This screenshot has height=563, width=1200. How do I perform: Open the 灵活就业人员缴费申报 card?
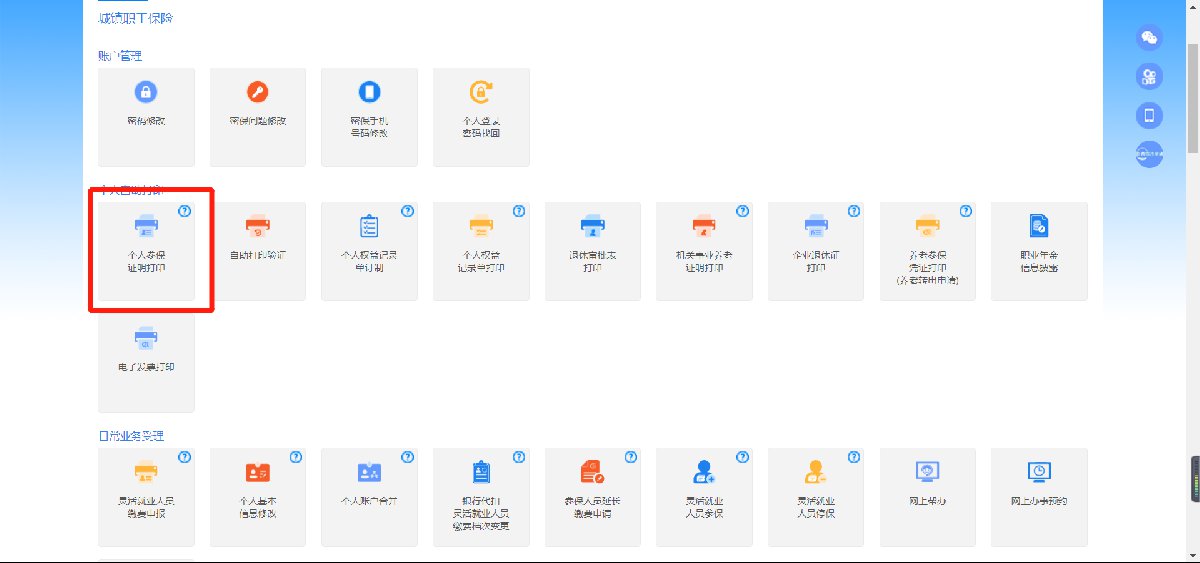coord(146,497)
